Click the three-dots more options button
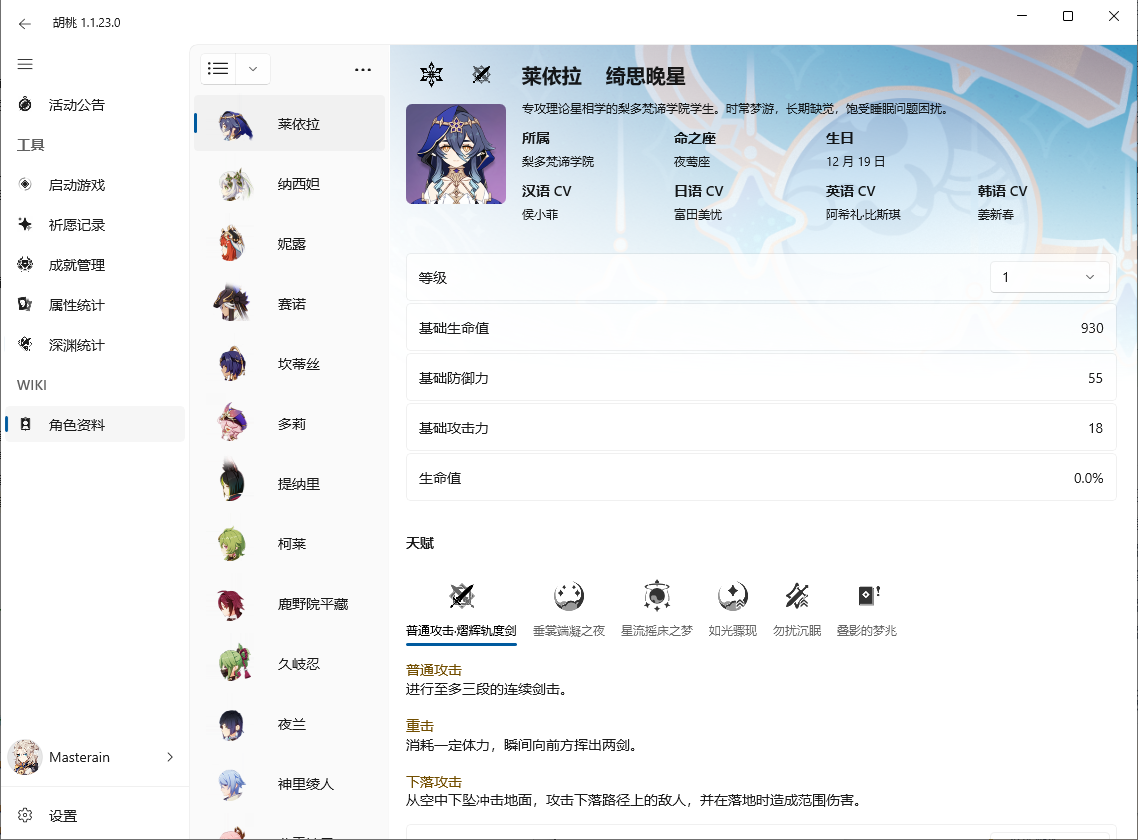 [363, 70]
